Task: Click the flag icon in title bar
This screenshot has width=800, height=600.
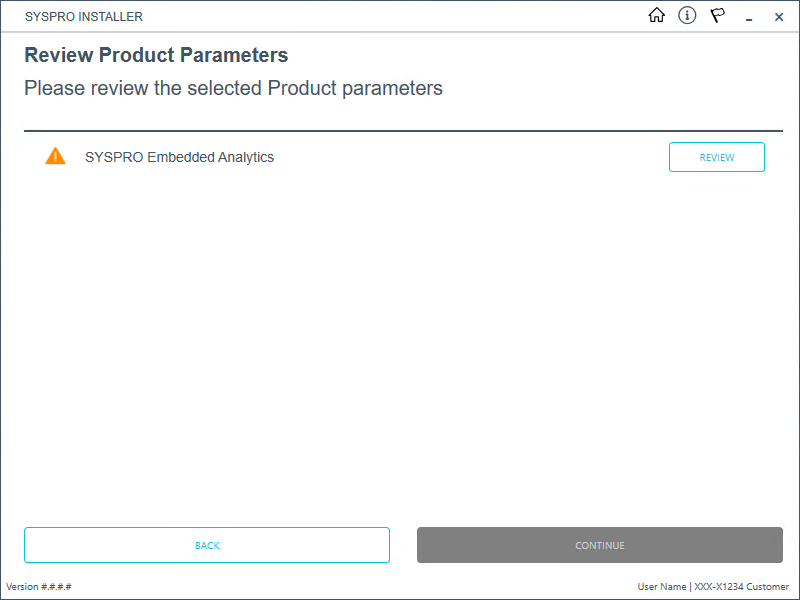Action: [x=717, y=16]
